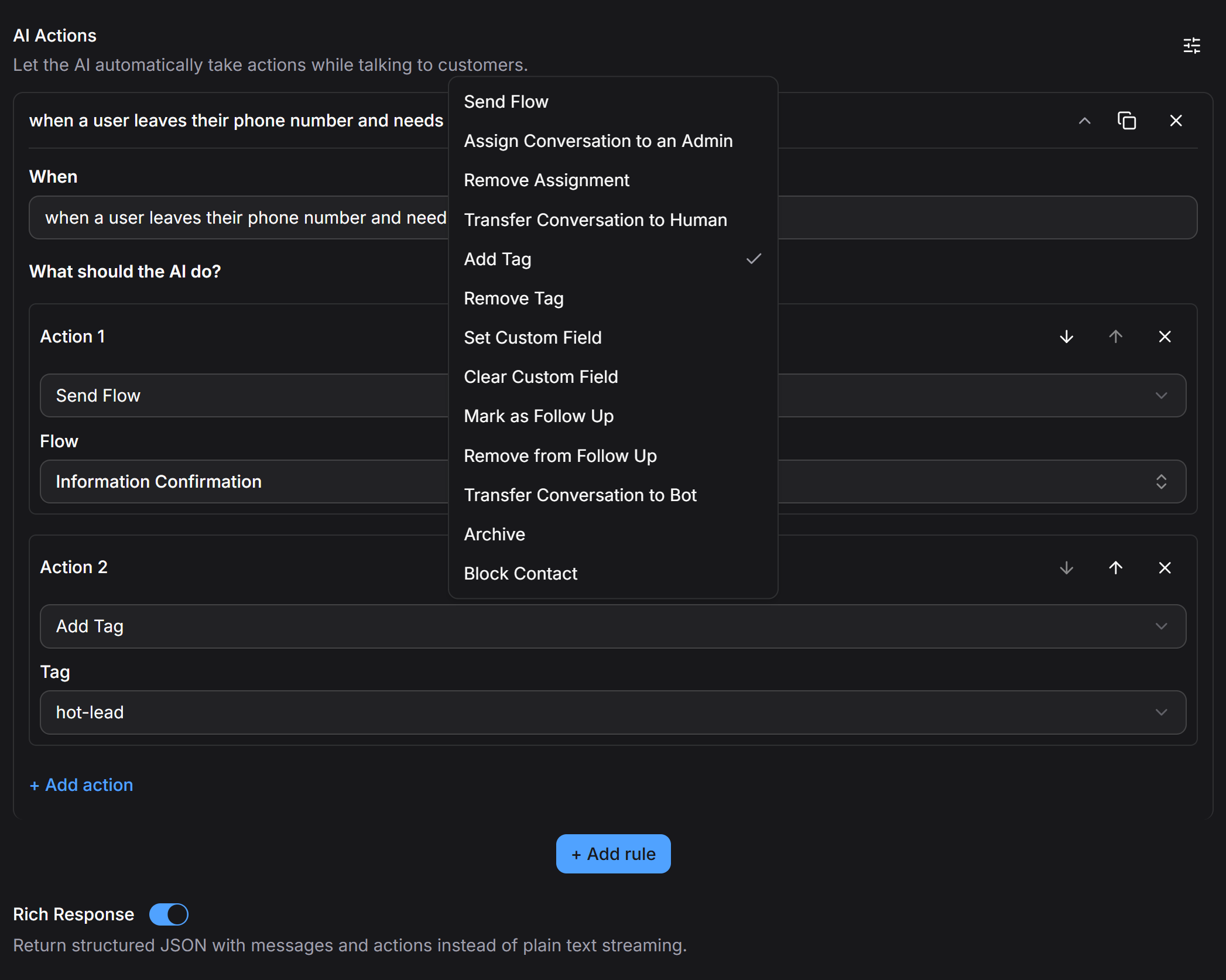The image size is (1226, 980).
Task: Pick Remove Tag from the menu
Action: (613, 298)
